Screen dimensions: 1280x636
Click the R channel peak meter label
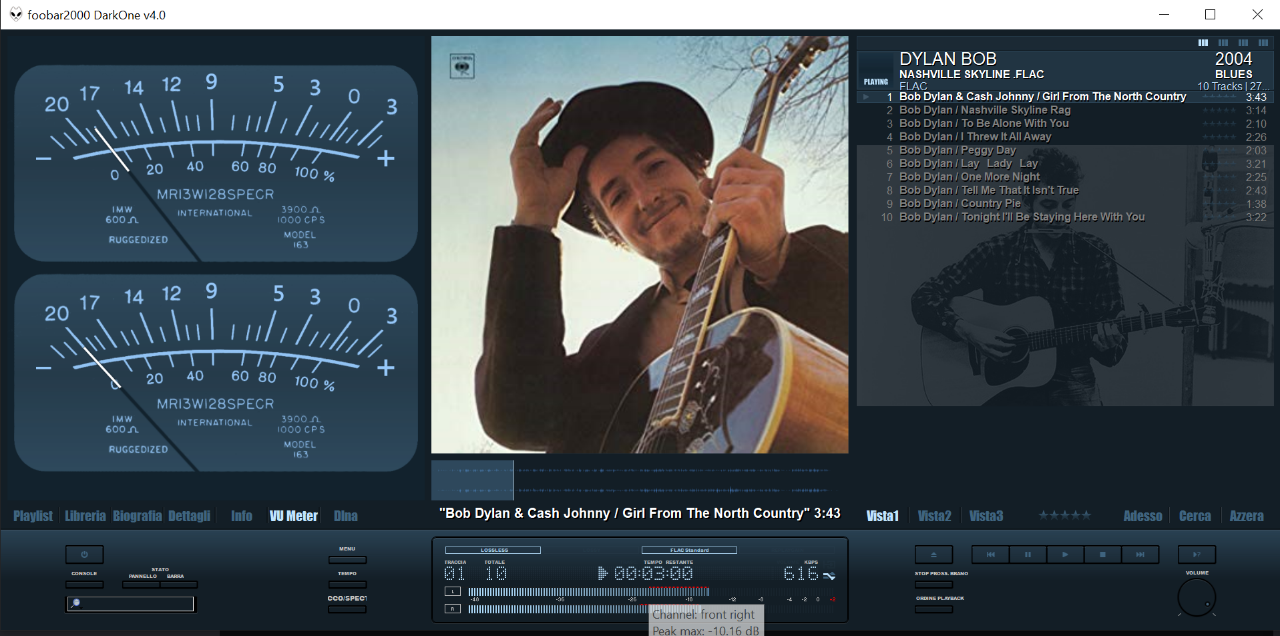[452, 608]
